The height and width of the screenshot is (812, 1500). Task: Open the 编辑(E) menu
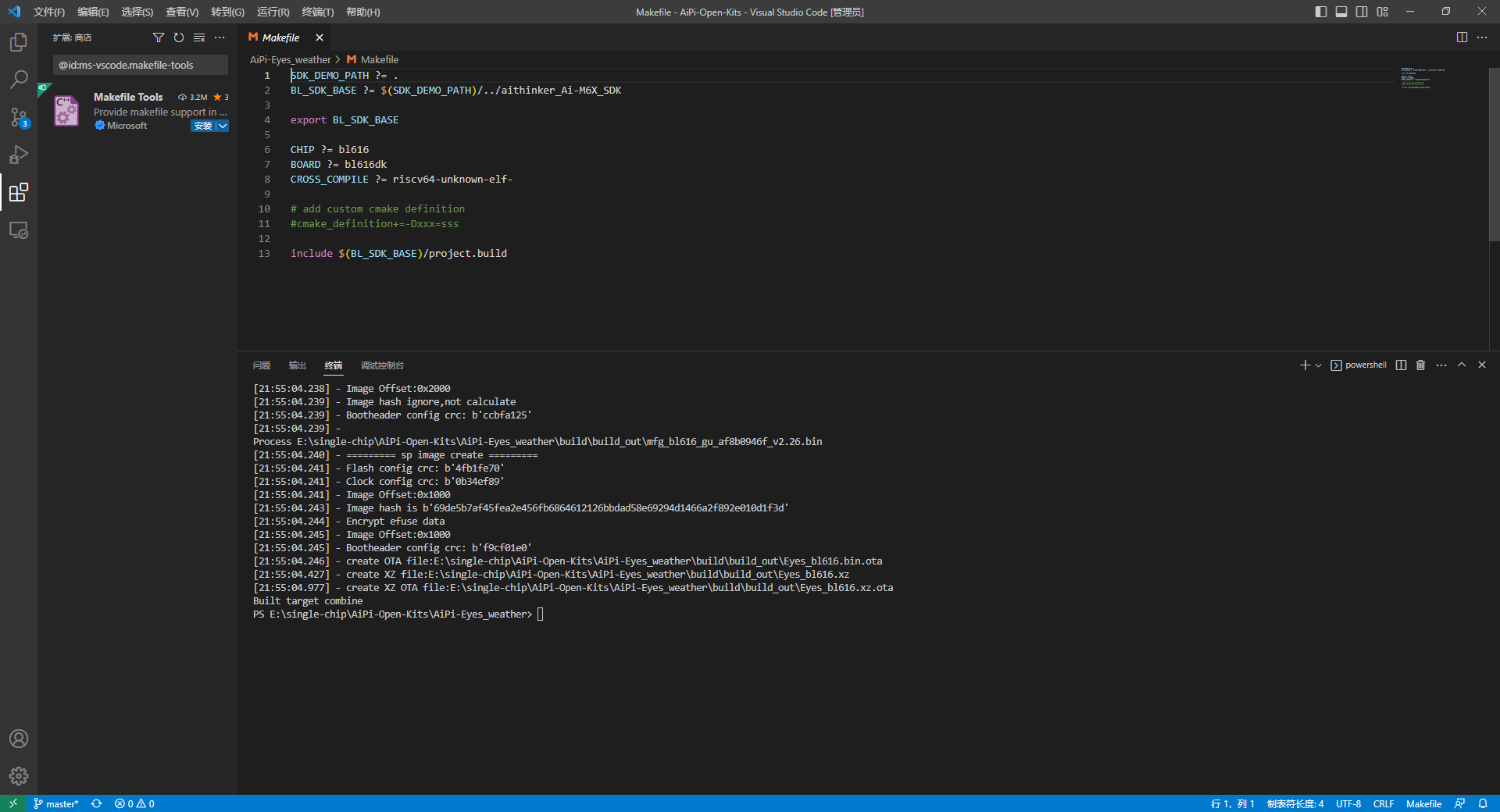pos(93,12)
